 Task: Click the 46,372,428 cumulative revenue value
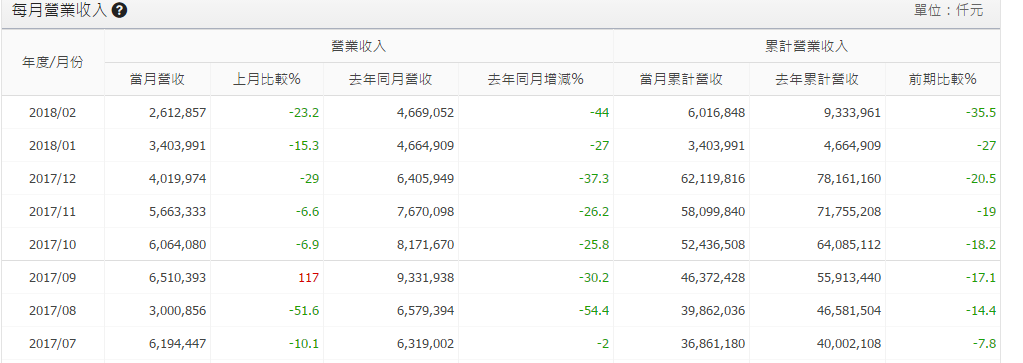pyautogui.click(x=713, y=277)
